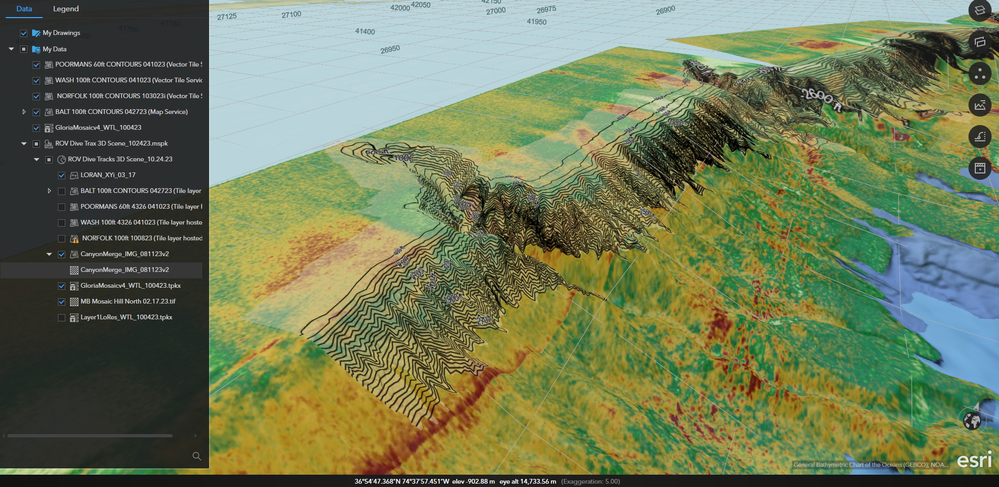Expand BALT 100ft CONTOURS Tile layer
Screen dimensions: 999x487
50,191
